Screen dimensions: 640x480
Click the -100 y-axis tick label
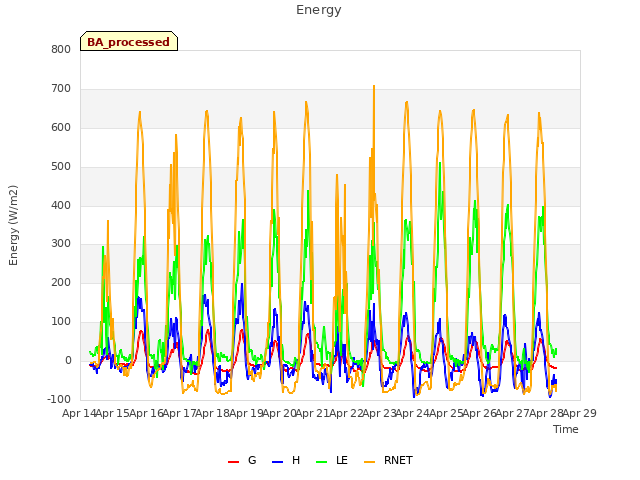click(x=59, y=400)
